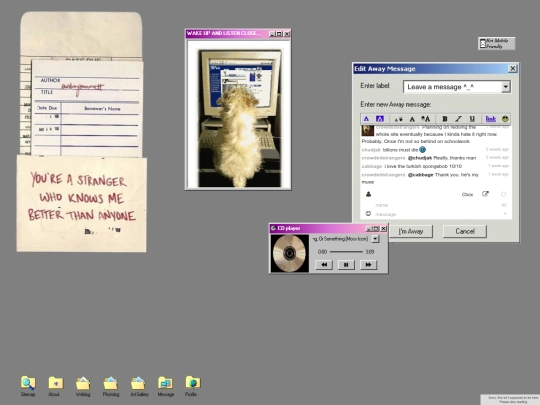Open the Weblog folder icon
The height and width of the screenshot is (405, 540).
pyautogui.click(x=83, y=383)
